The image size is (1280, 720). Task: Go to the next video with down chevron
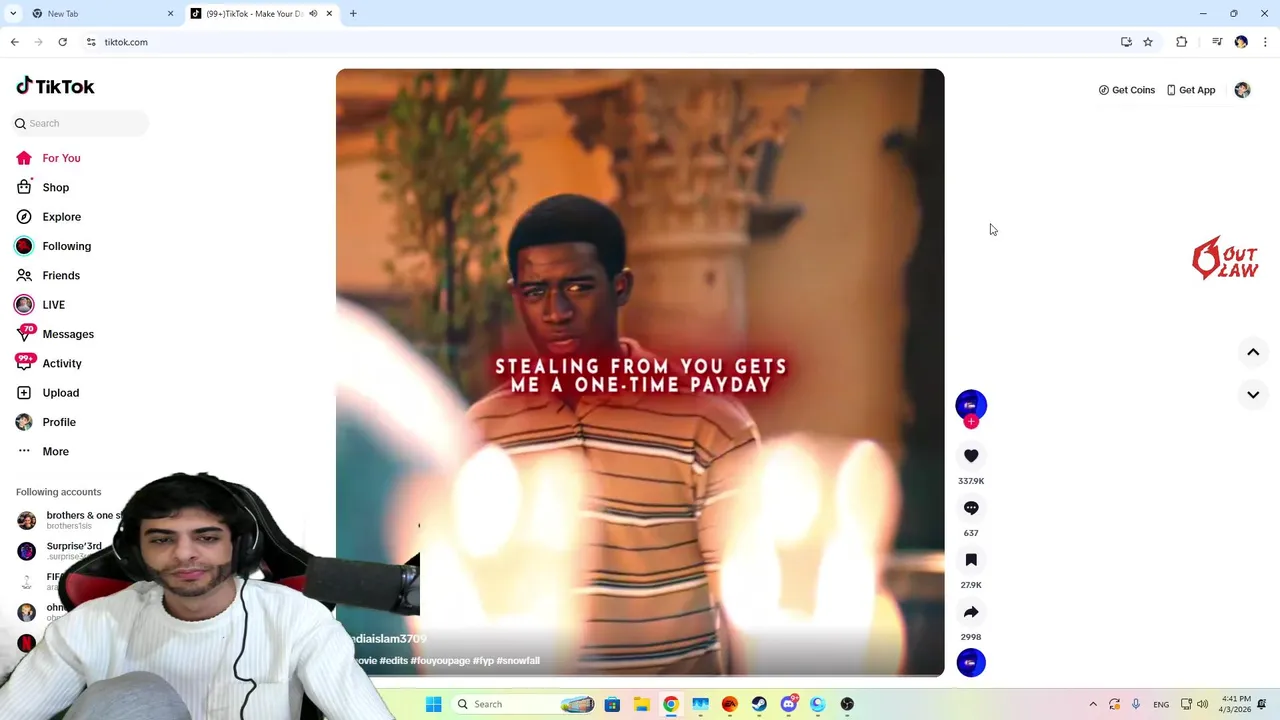(x=1253, y=395)
